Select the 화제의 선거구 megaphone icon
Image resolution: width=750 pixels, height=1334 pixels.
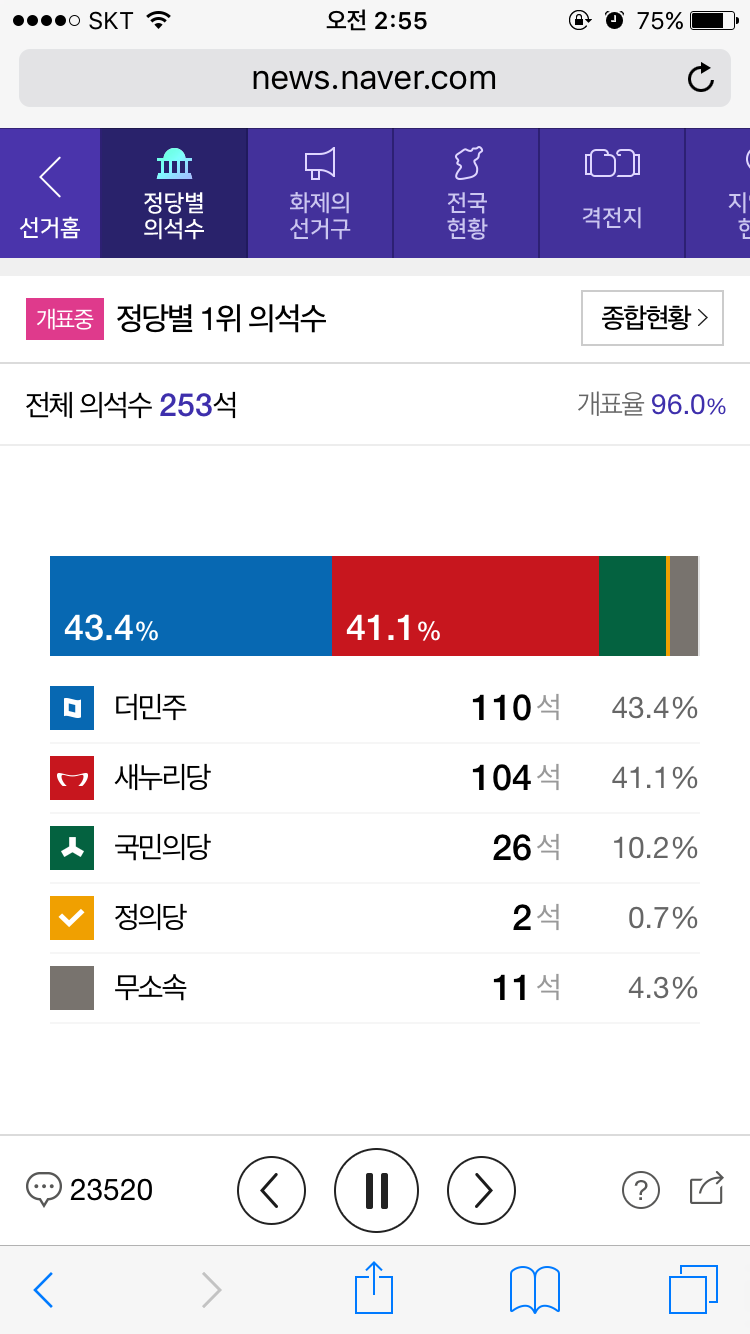pyautogui.click(x=320, y=165)
